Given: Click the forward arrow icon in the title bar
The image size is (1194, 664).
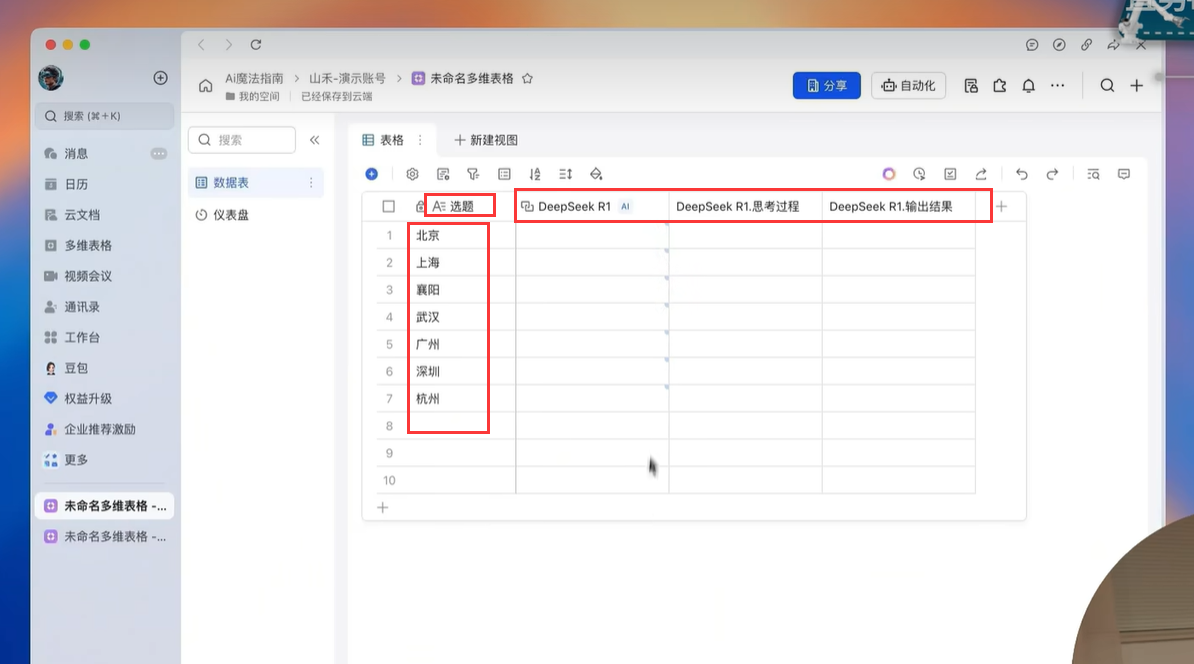Looking at the screenshot, I should 1113,45.
